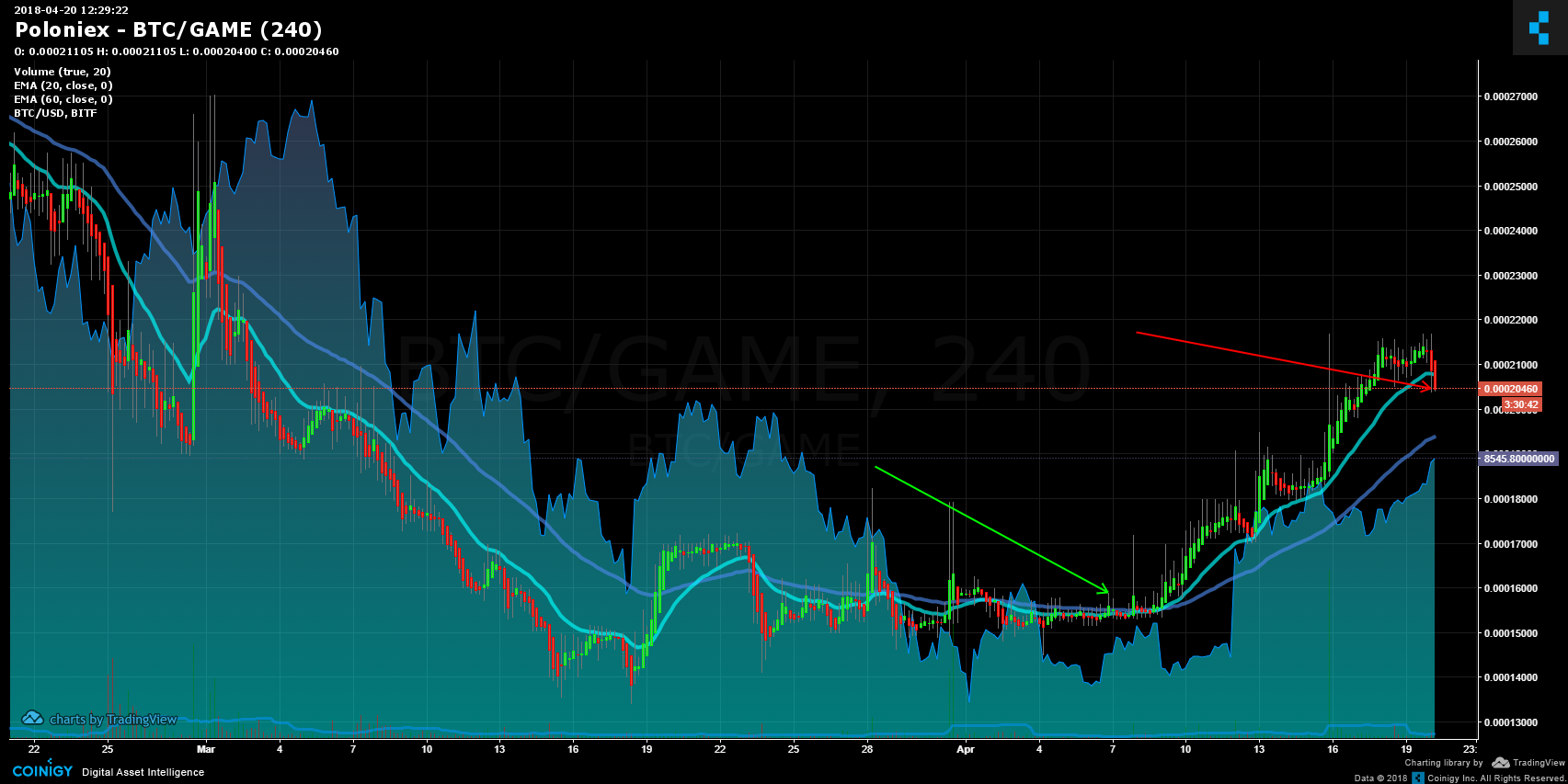Click the 'Poloniex - BTC/GAME (240)' chart title

[168, 30]
